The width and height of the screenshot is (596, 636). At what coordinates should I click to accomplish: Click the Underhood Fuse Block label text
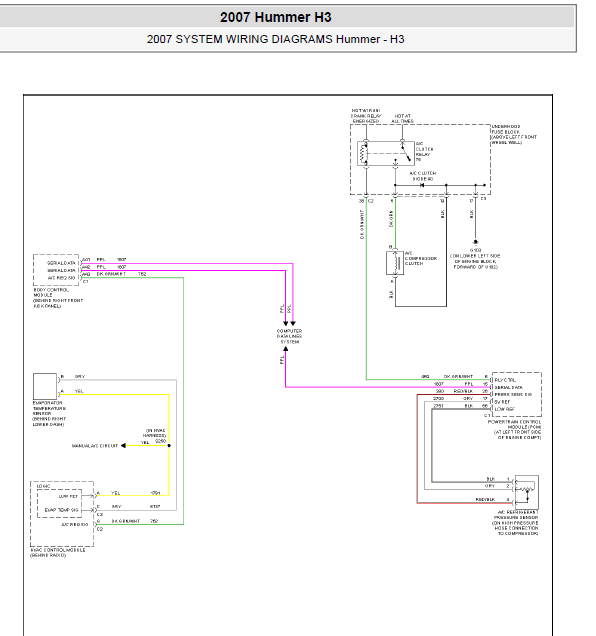click(514, 135)
